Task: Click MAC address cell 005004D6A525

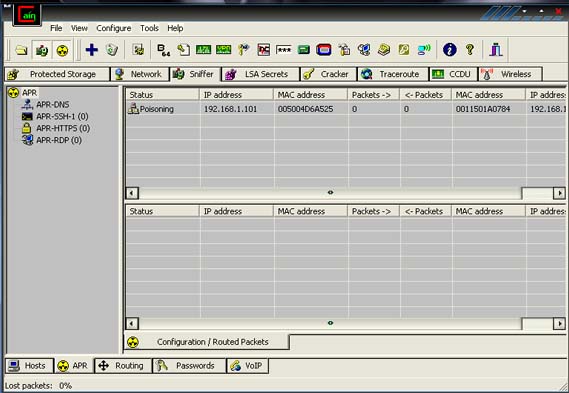Action: pos(305,109)
